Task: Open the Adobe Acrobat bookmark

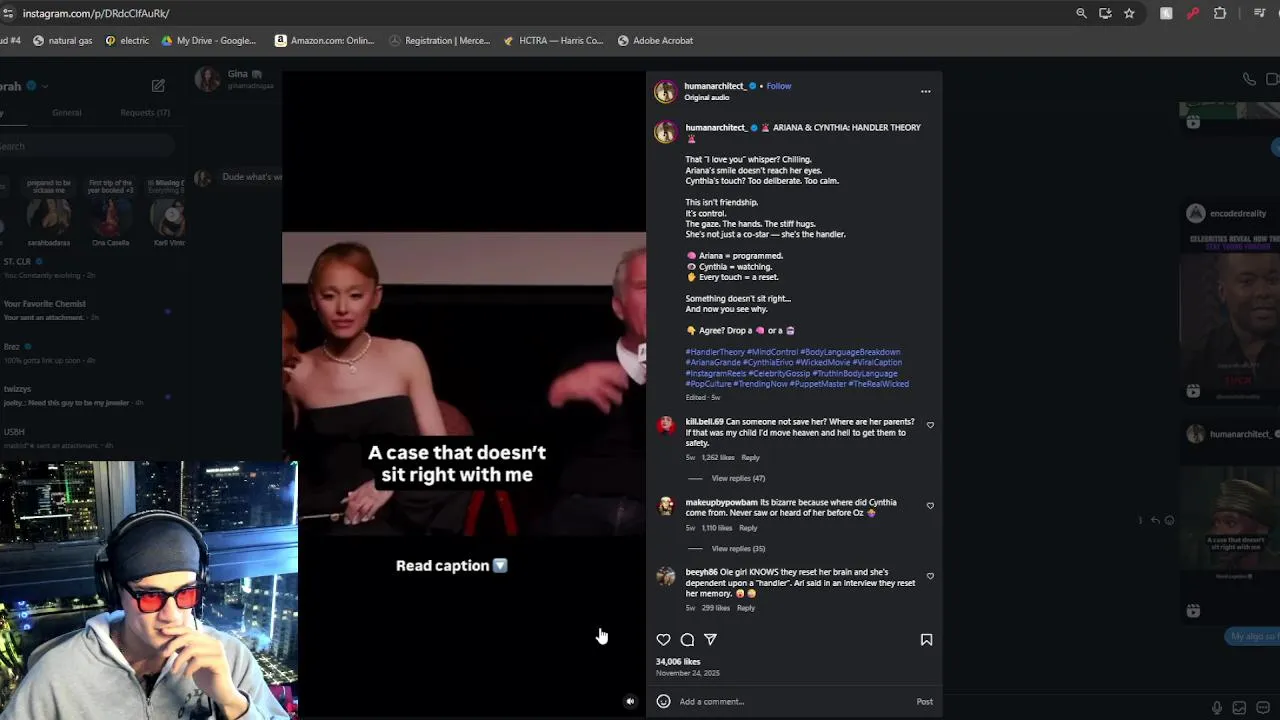Action: coord(655,41)
